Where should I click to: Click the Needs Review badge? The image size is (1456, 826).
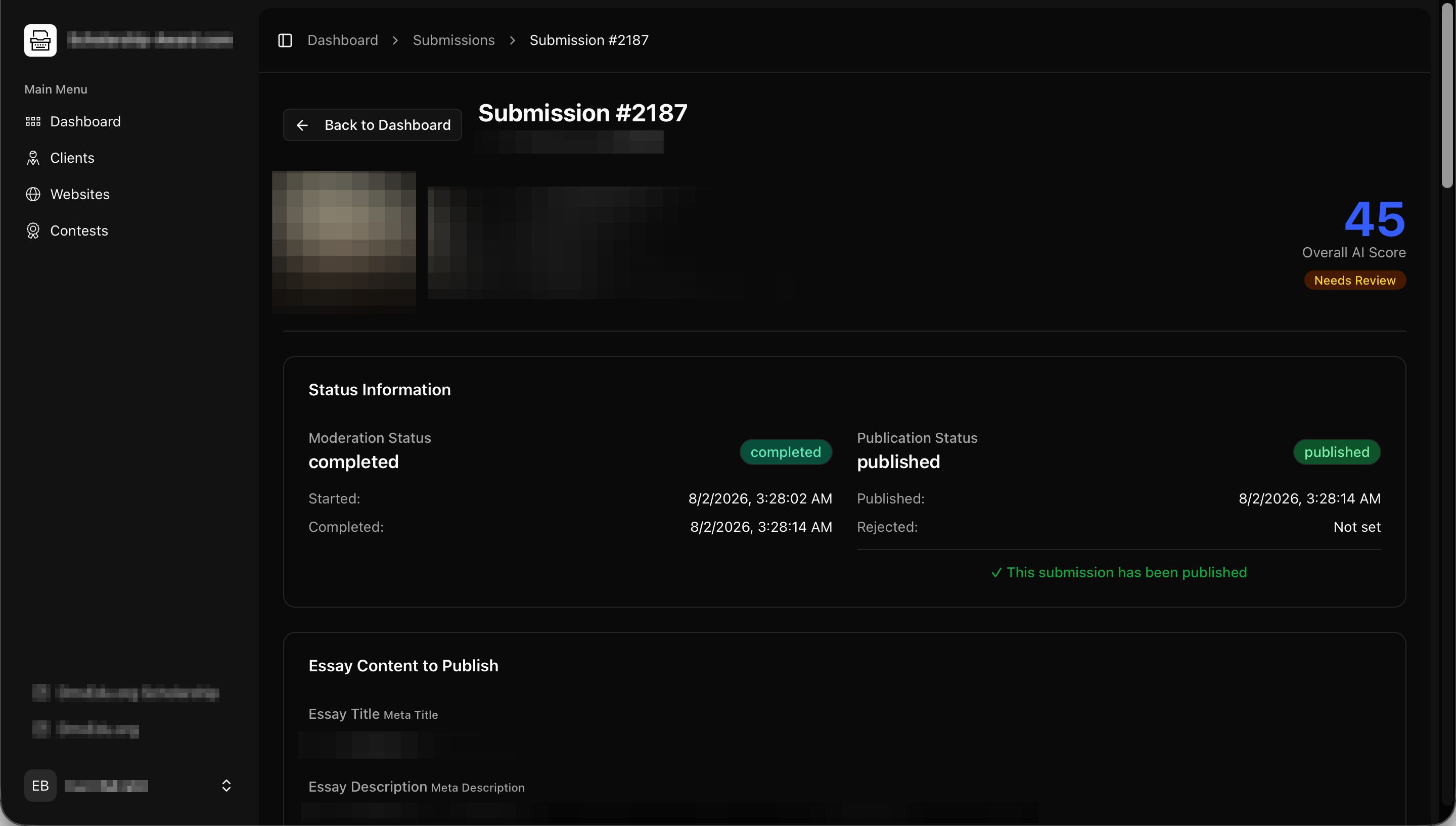[x=1354, y=280]
